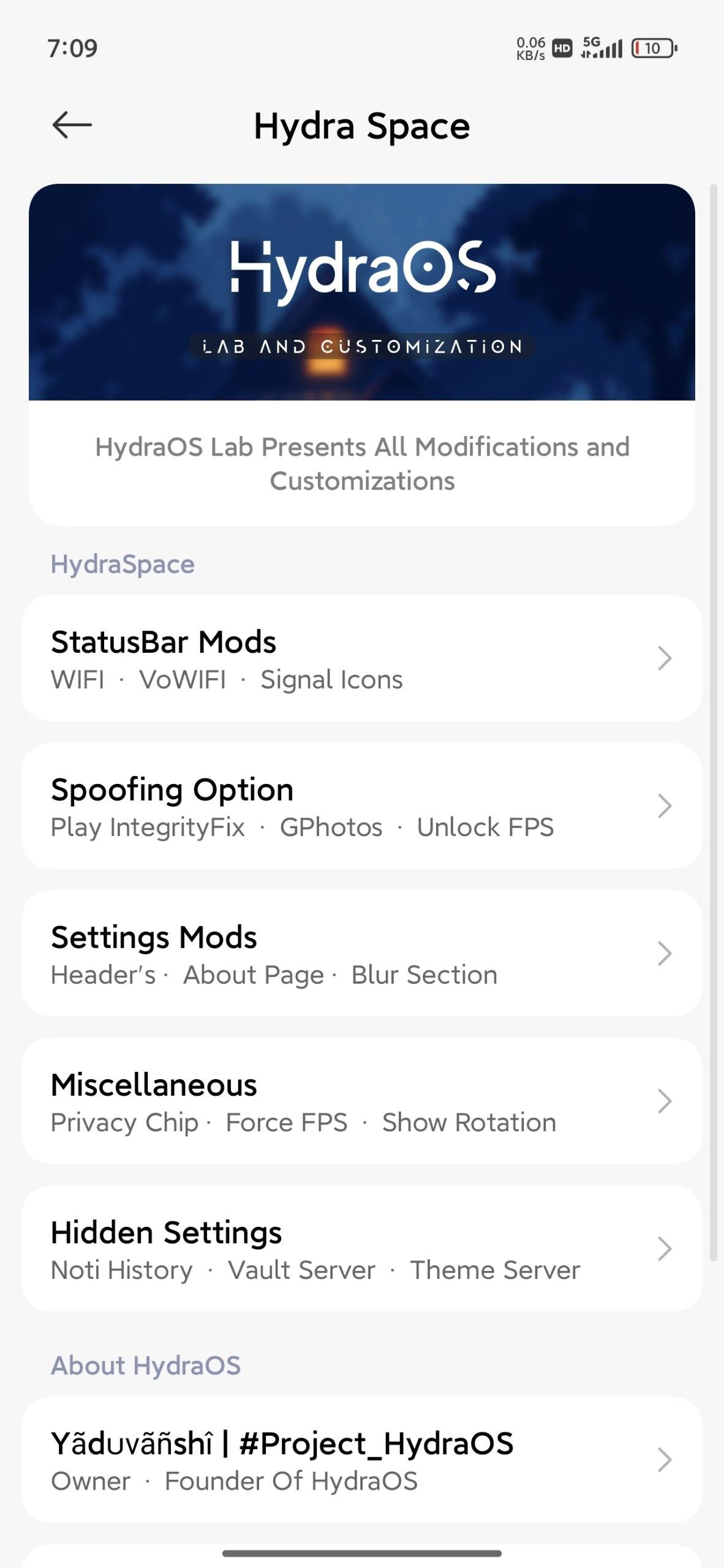724x1568 pixels.
Task: Expand Hidden Settings chevron arrow
Action: [x=665, y=1249]
